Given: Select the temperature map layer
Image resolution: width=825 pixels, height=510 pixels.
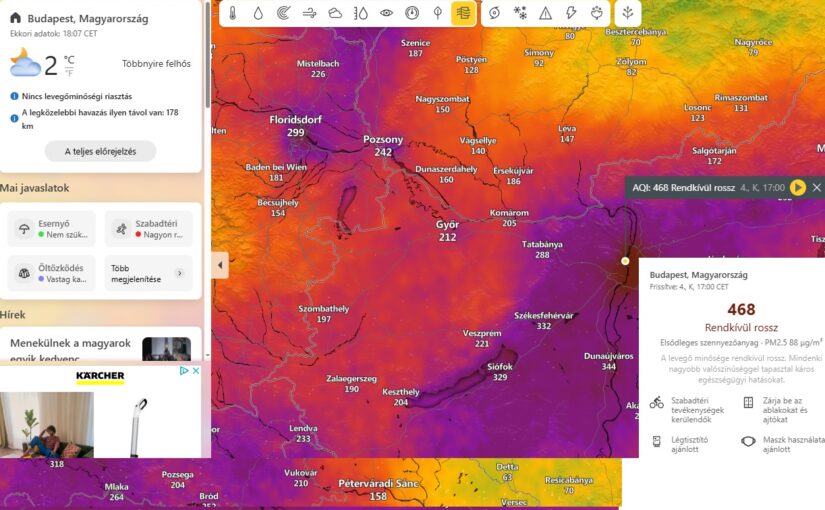Looking at the screenshot, I should (x=232, y=13).
